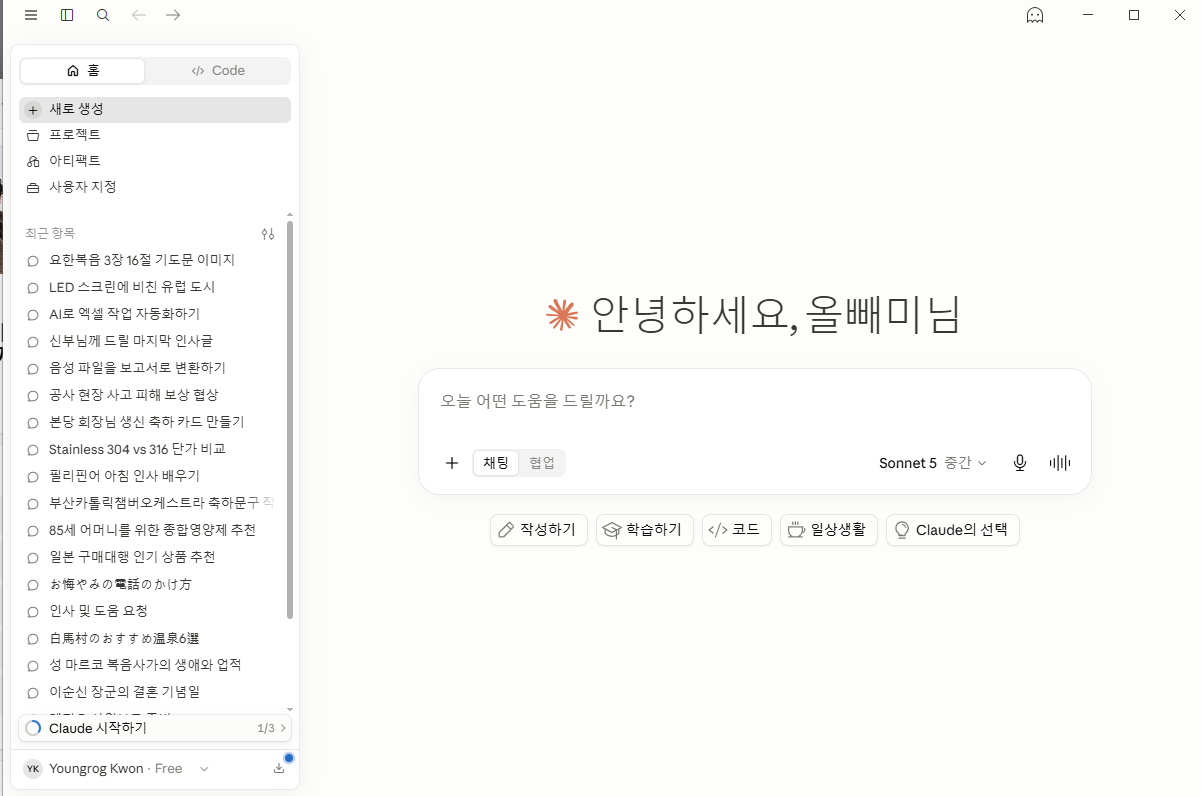Click the Claude 시작하기 progress circle icon

coord(33,728)
